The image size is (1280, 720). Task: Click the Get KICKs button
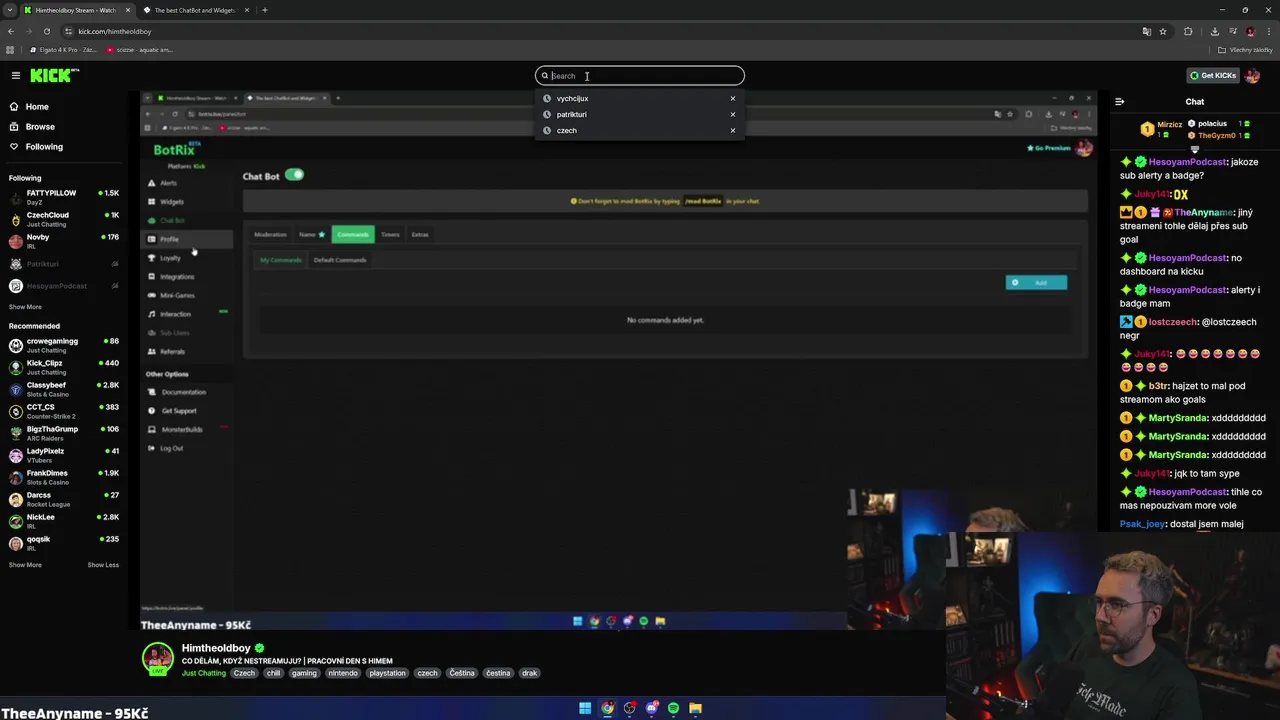[1213, 75]
